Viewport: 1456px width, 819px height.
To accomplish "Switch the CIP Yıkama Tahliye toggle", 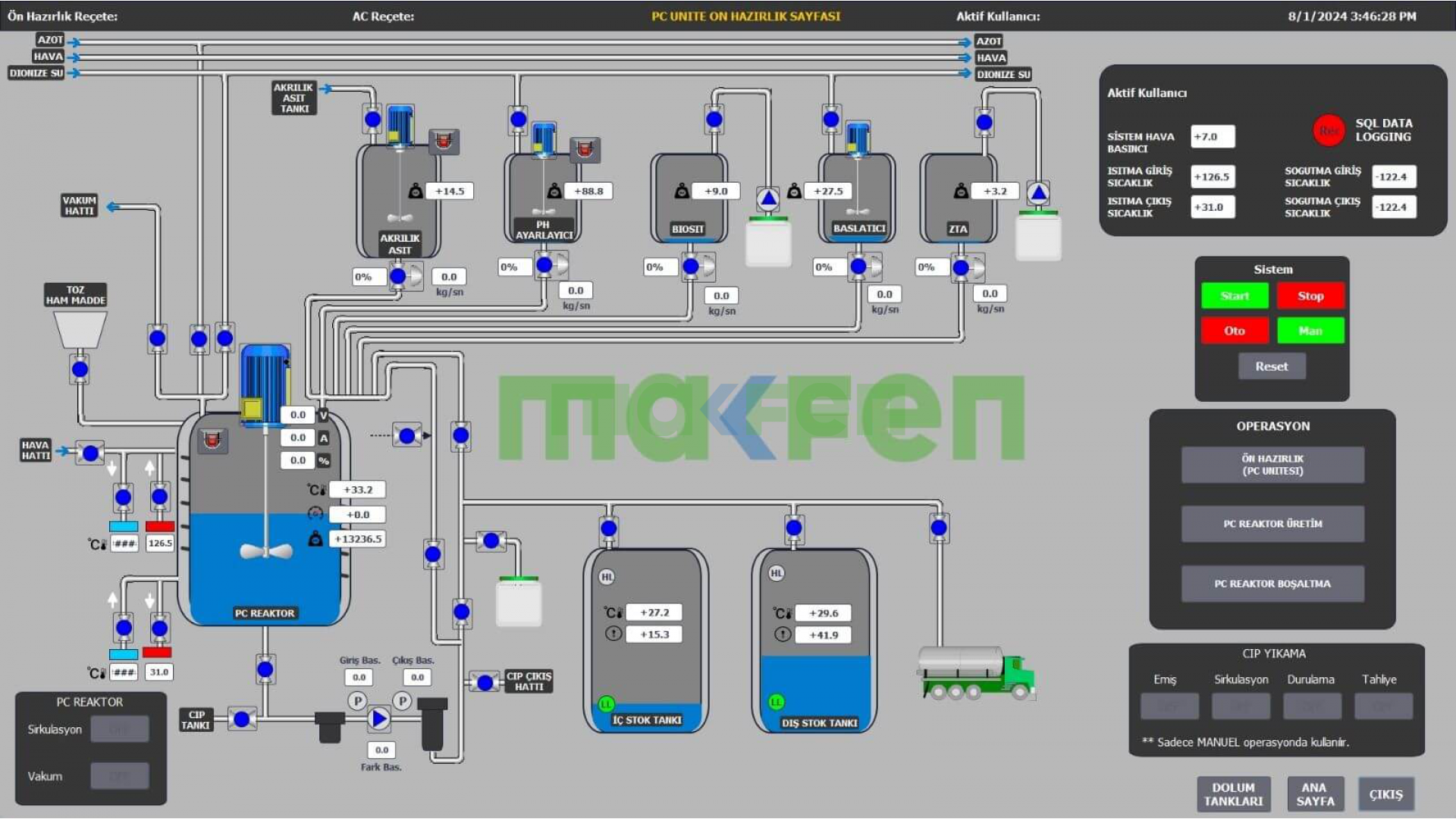I will click(1383, 706).
